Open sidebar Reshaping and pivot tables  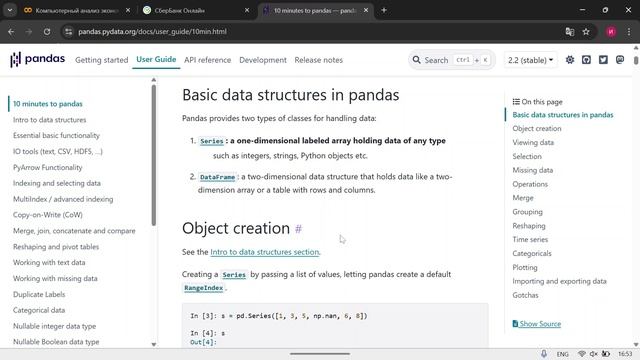point(56,247)
